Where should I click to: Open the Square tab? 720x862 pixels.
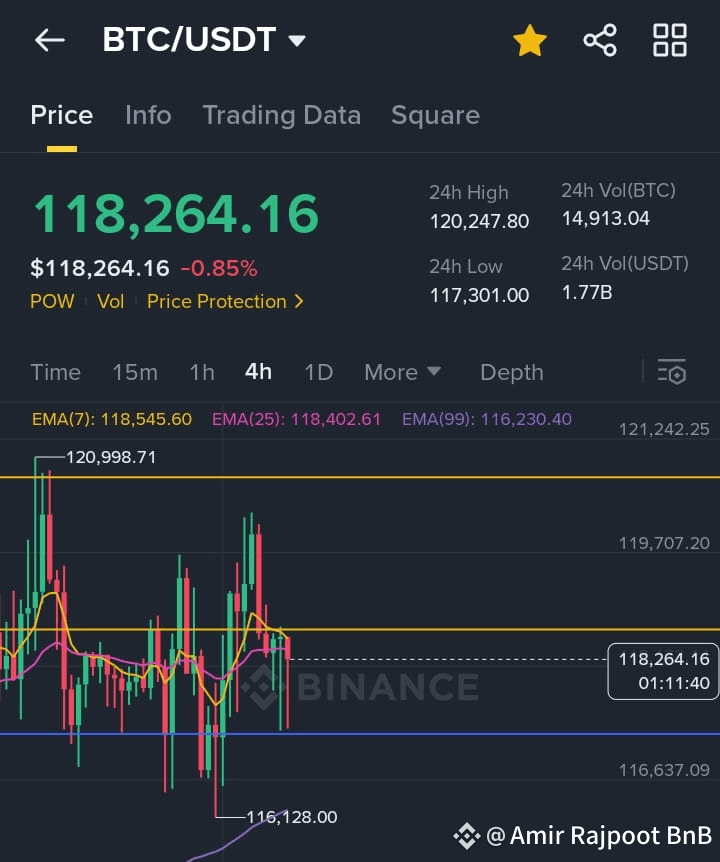(x=435, y=115)
